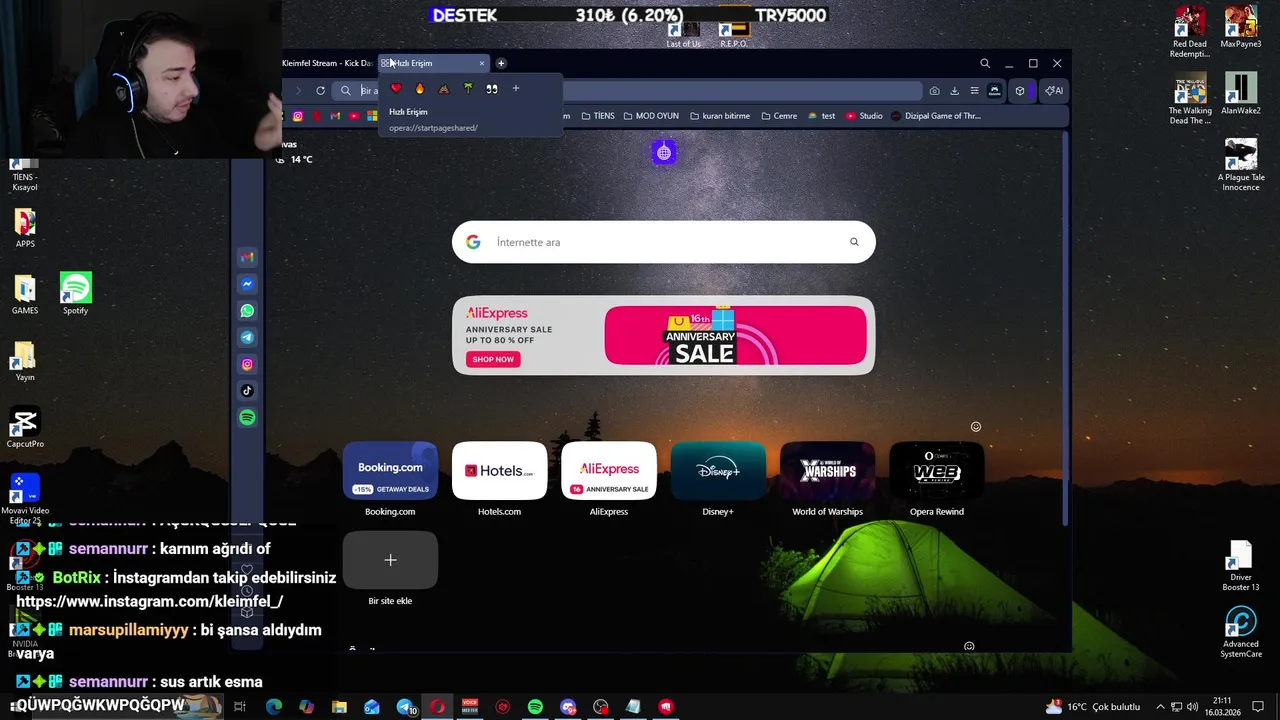
Task: Open Opera snapshot camera tool
Action: coord(934,90)
